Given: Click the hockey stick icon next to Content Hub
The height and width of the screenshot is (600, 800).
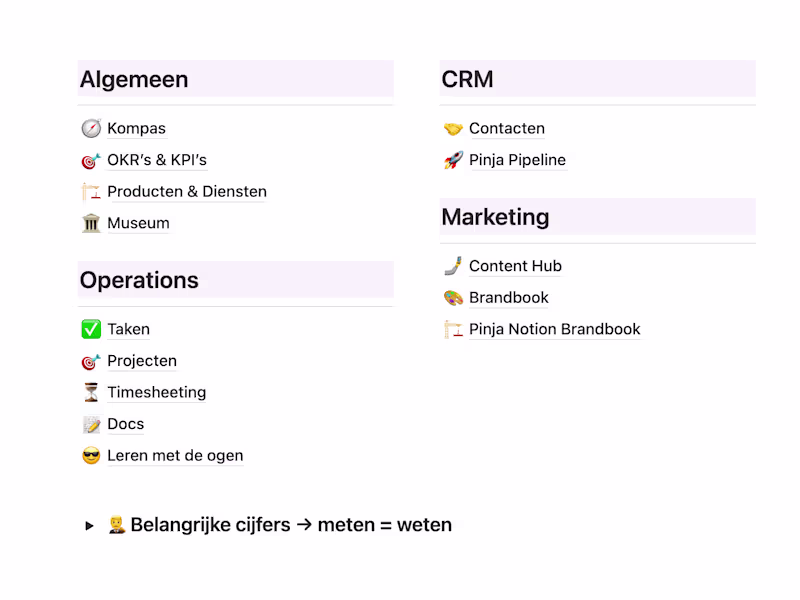Looking at the screenshot, I should tap(452, 266).
